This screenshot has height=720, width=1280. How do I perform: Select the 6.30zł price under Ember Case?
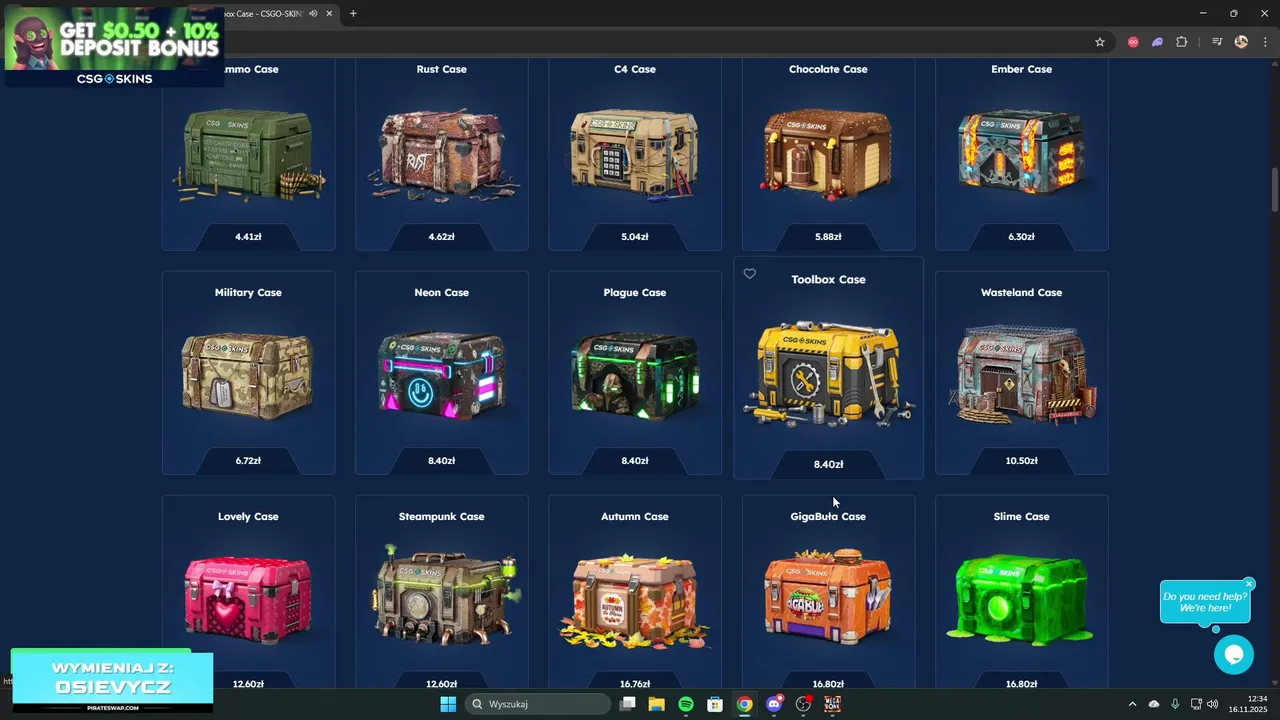coord(1021,237)
